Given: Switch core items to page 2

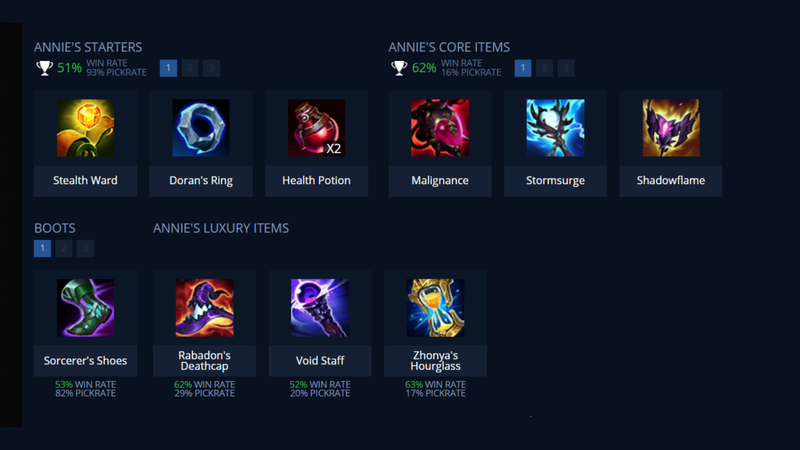Looking at the screenshot, I should point(544,68).
